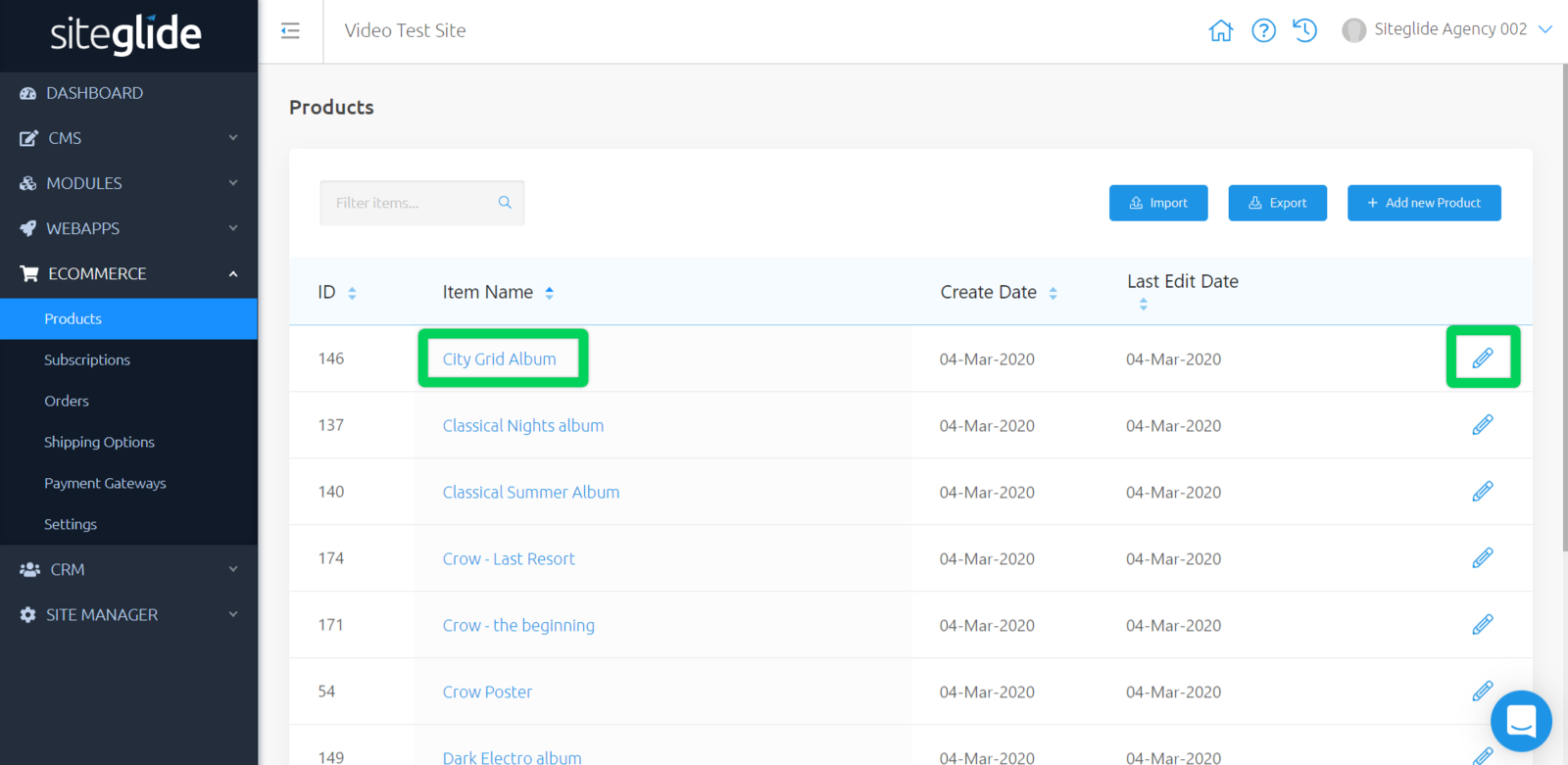1568x765 pixels.
Task: Sort by Create Date arrows
Action: [x=1053, y=293]
